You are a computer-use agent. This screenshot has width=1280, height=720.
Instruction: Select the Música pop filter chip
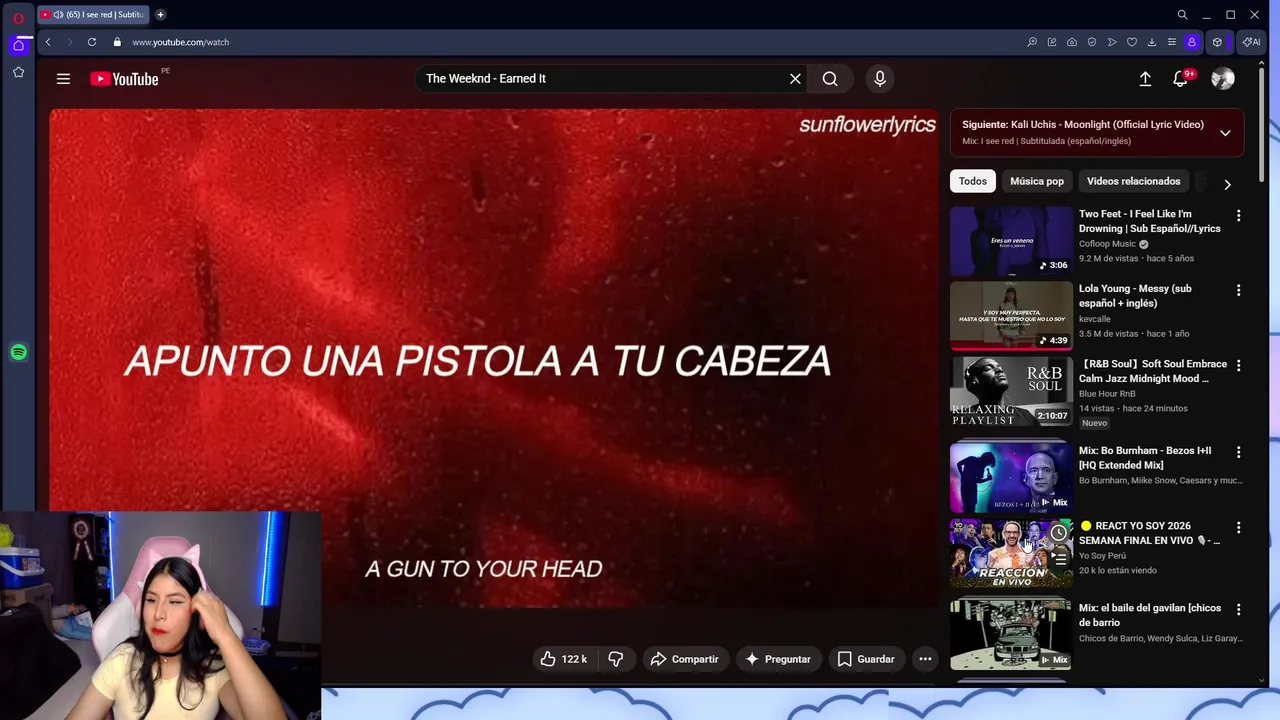point(1037,181)
